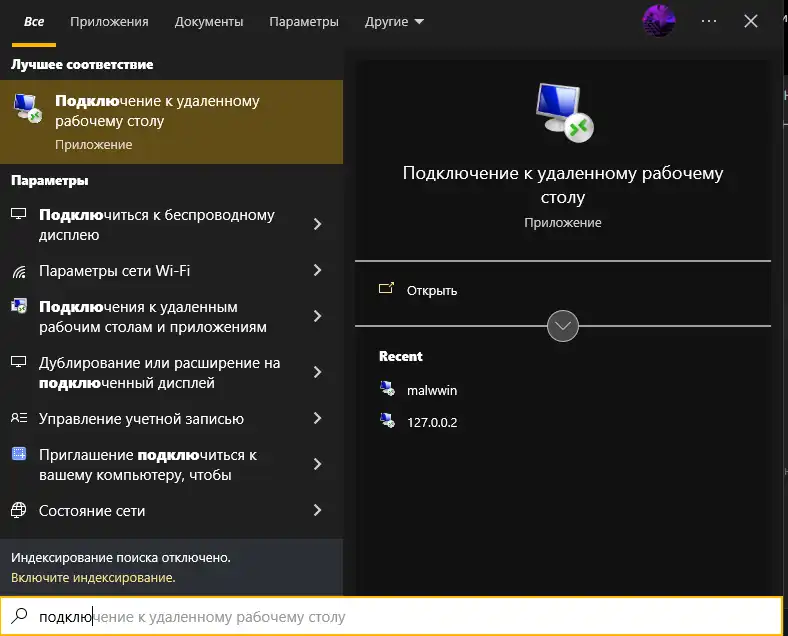Viewport: 788px width, 636px height.
Task: Click the Remote Desktop icon in best match
Action: pos(28,109)
